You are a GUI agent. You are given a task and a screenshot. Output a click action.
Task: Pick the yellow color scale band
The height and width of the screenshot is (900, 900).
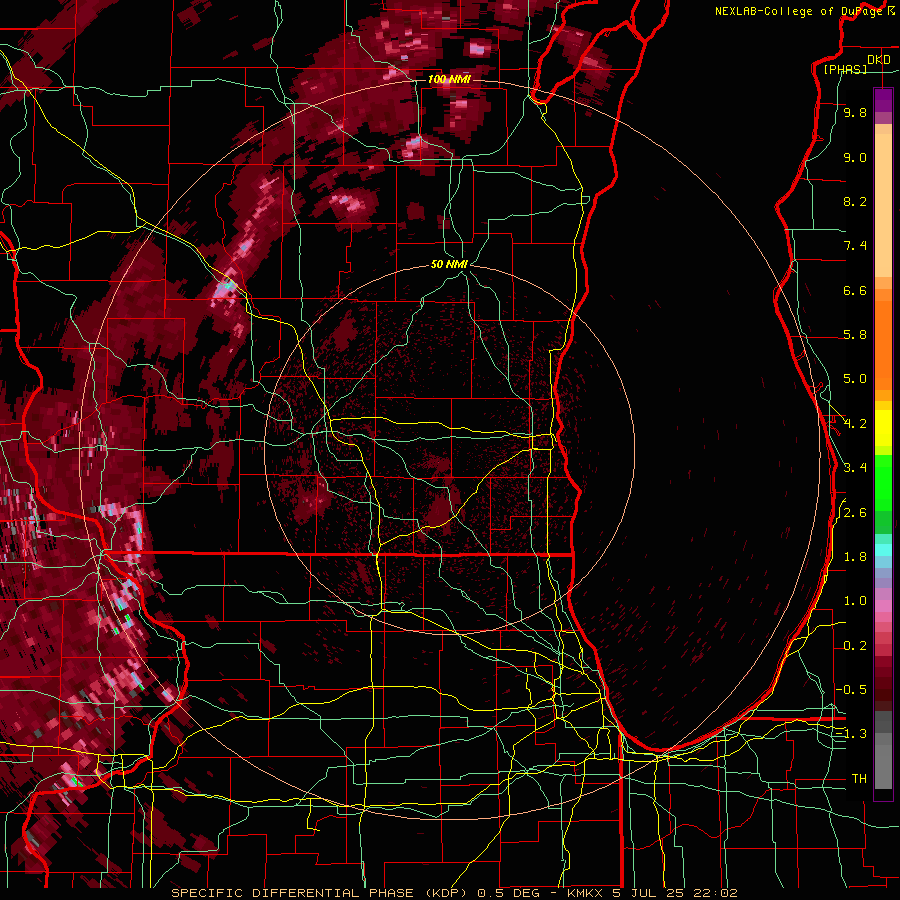[883, 428]
